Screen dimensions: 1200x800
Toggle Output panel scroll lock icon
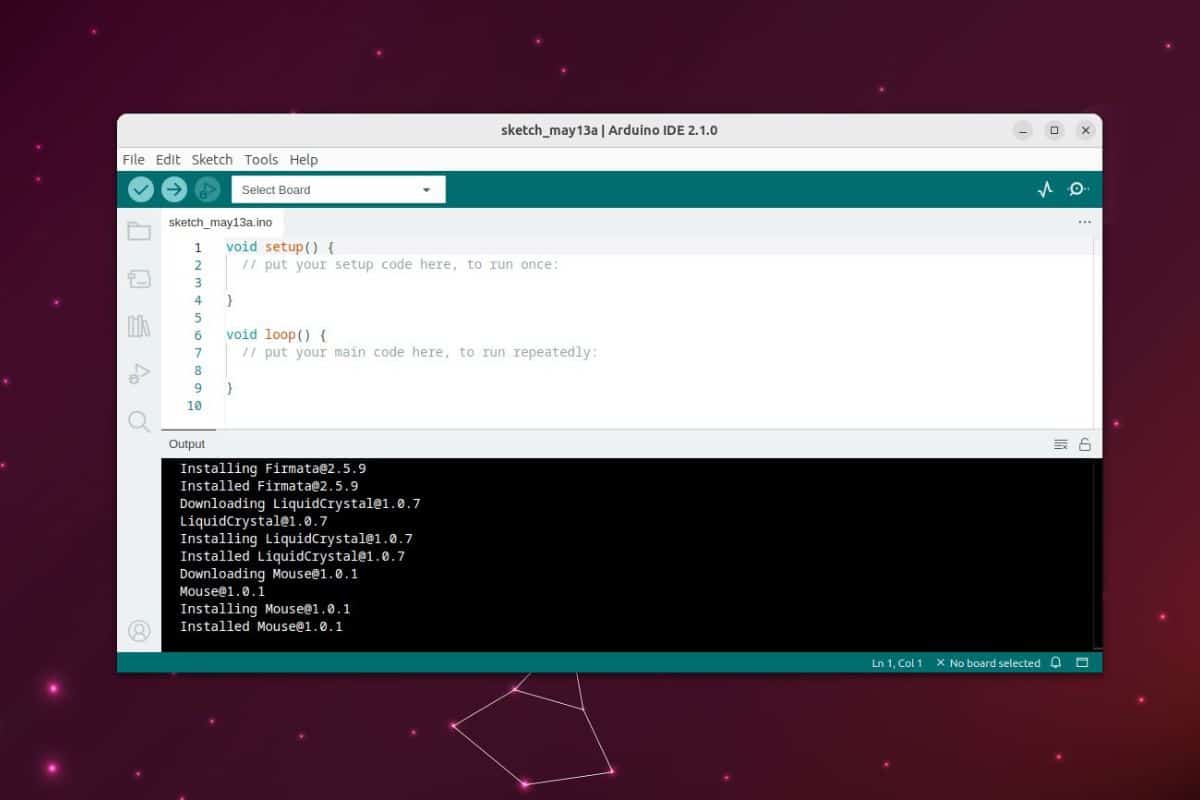click(1084, 444)
